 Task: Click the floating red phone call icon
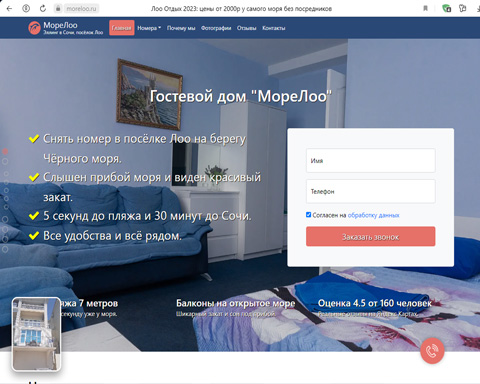432,351
